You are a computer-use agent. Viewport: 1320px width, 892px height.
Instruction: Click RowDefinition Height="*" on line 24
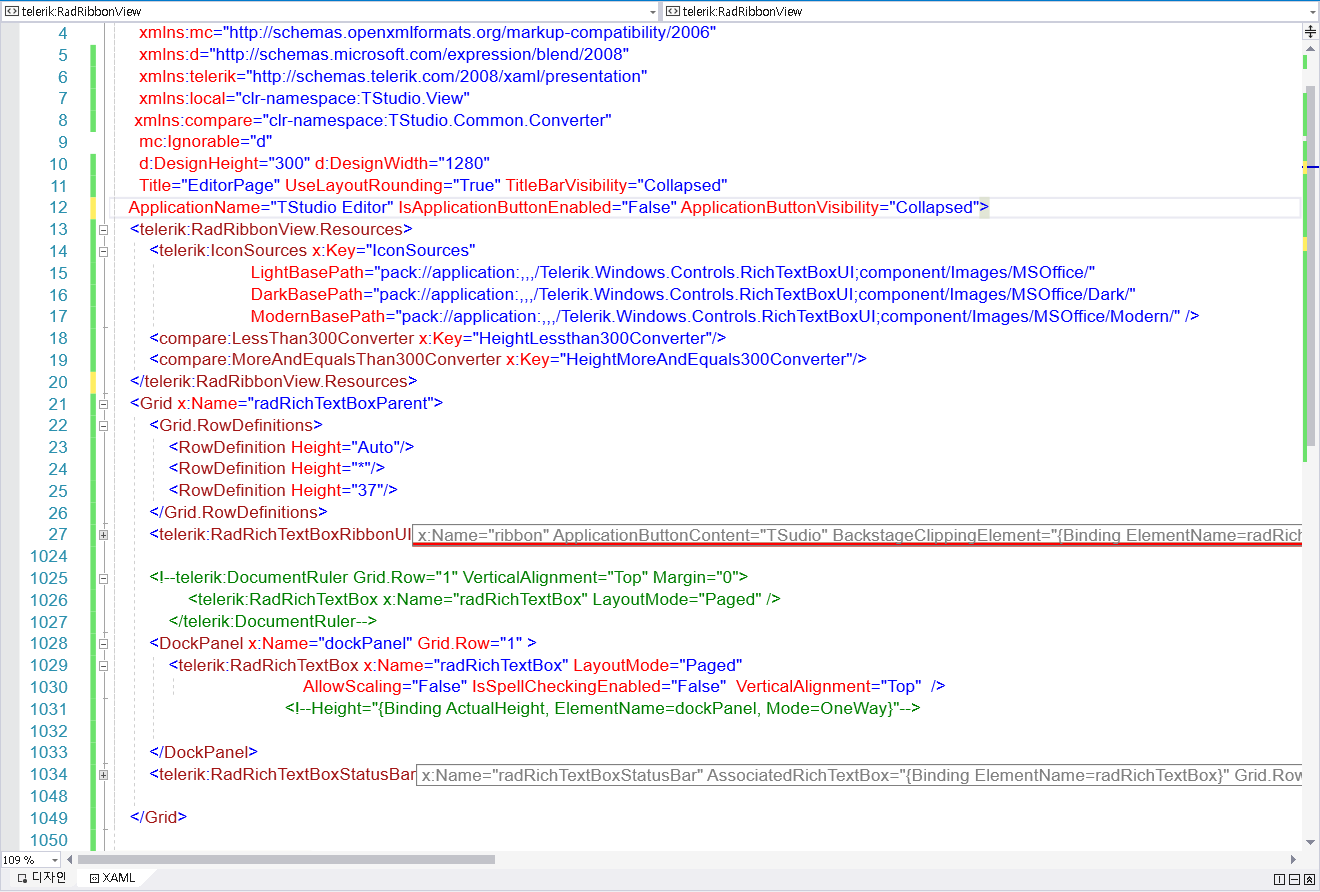(x=277, y=469)
